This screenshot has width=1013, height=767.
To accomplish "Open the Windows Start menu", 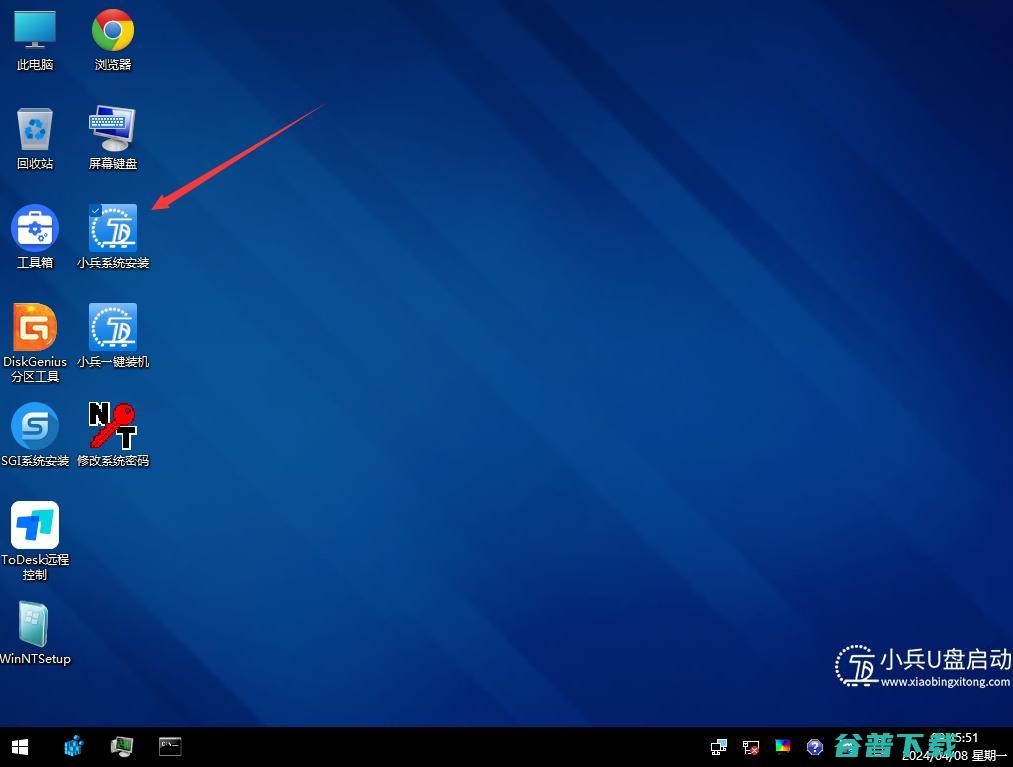I will pyautogui.click(x=19, y=746).
